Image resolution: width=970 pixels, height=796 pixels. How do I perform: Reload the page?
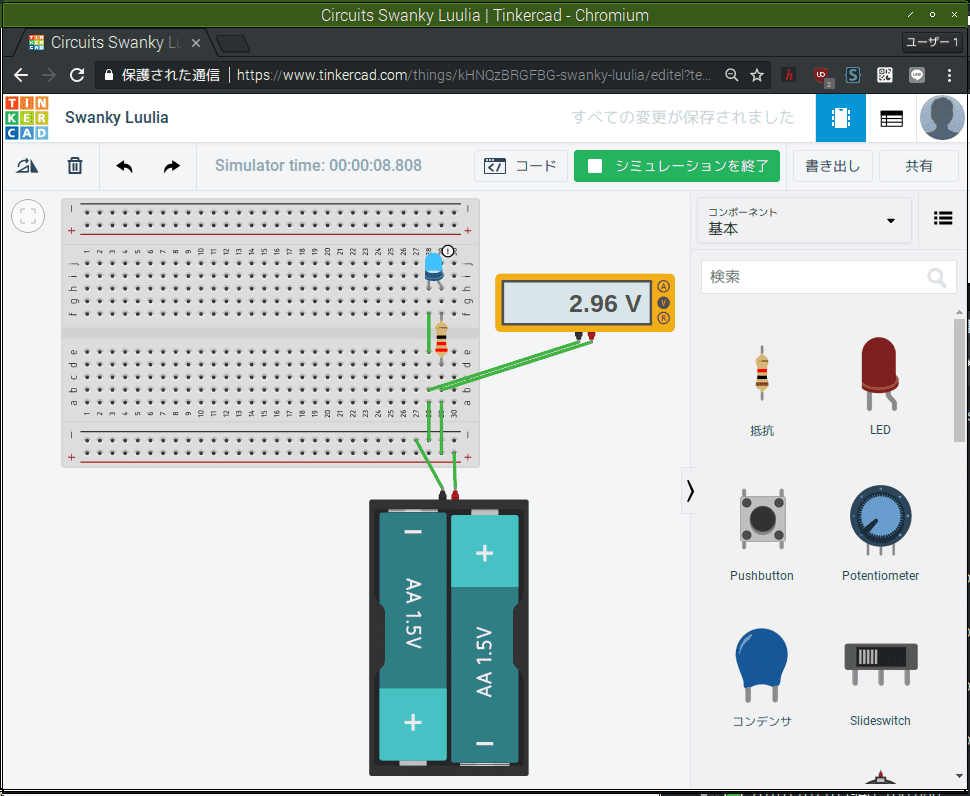[77, 75]
